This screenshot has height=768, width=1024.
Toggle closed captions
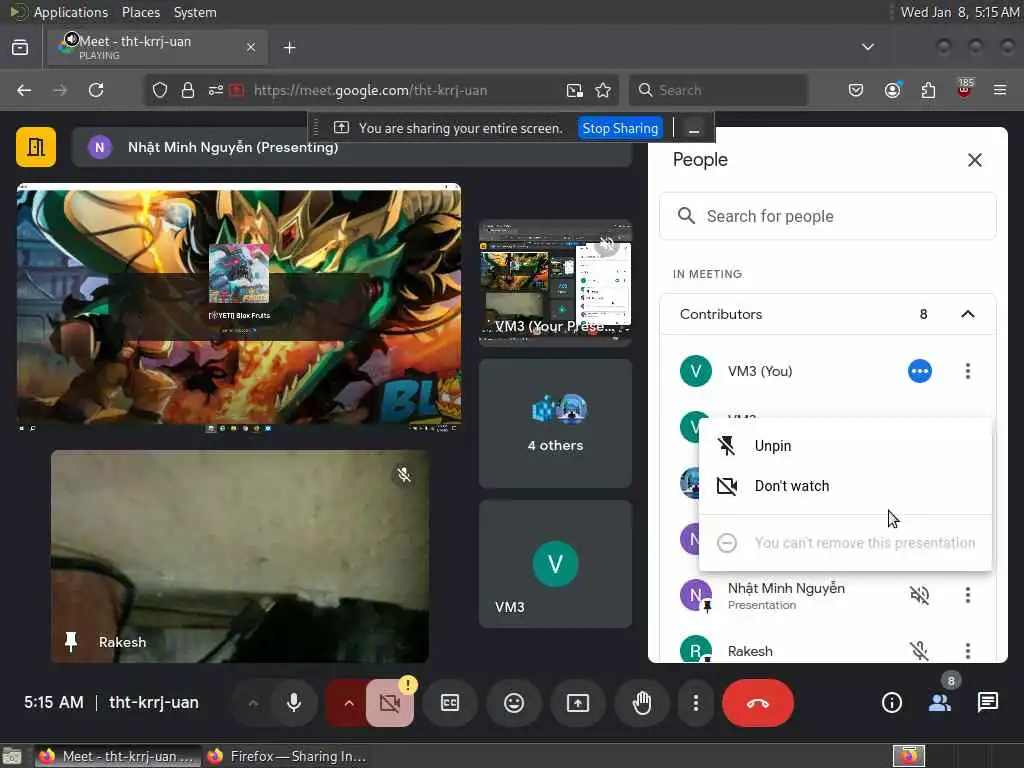(x=450, y=703)
